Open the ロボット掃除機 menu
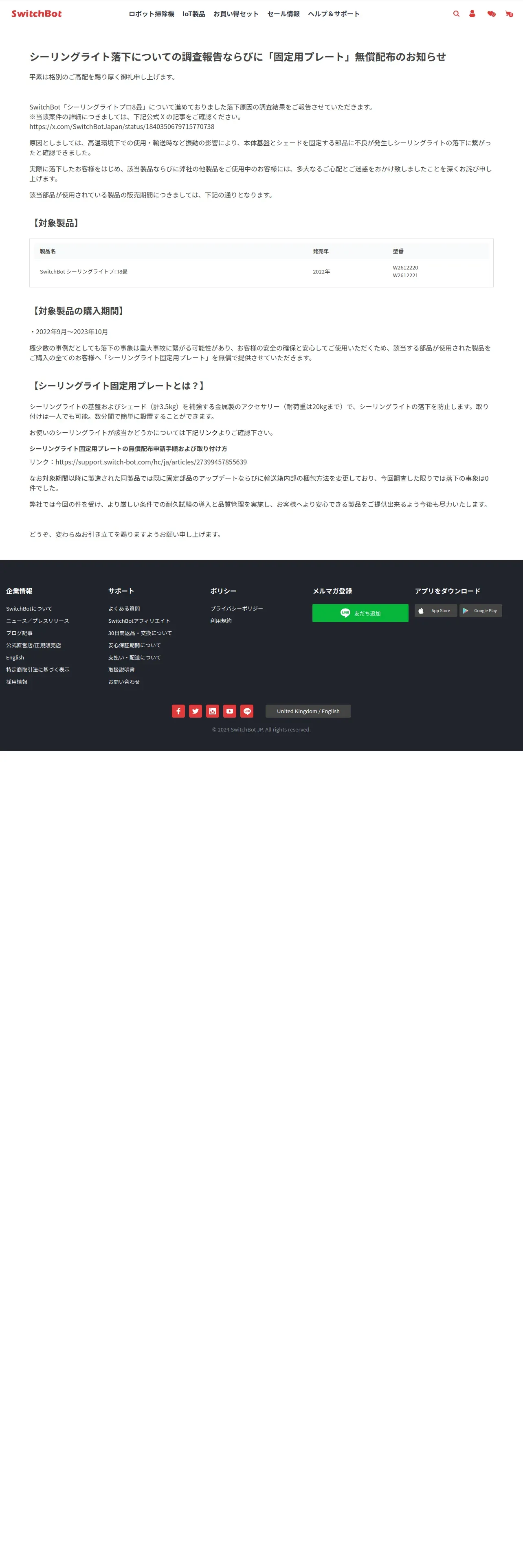 152,14
